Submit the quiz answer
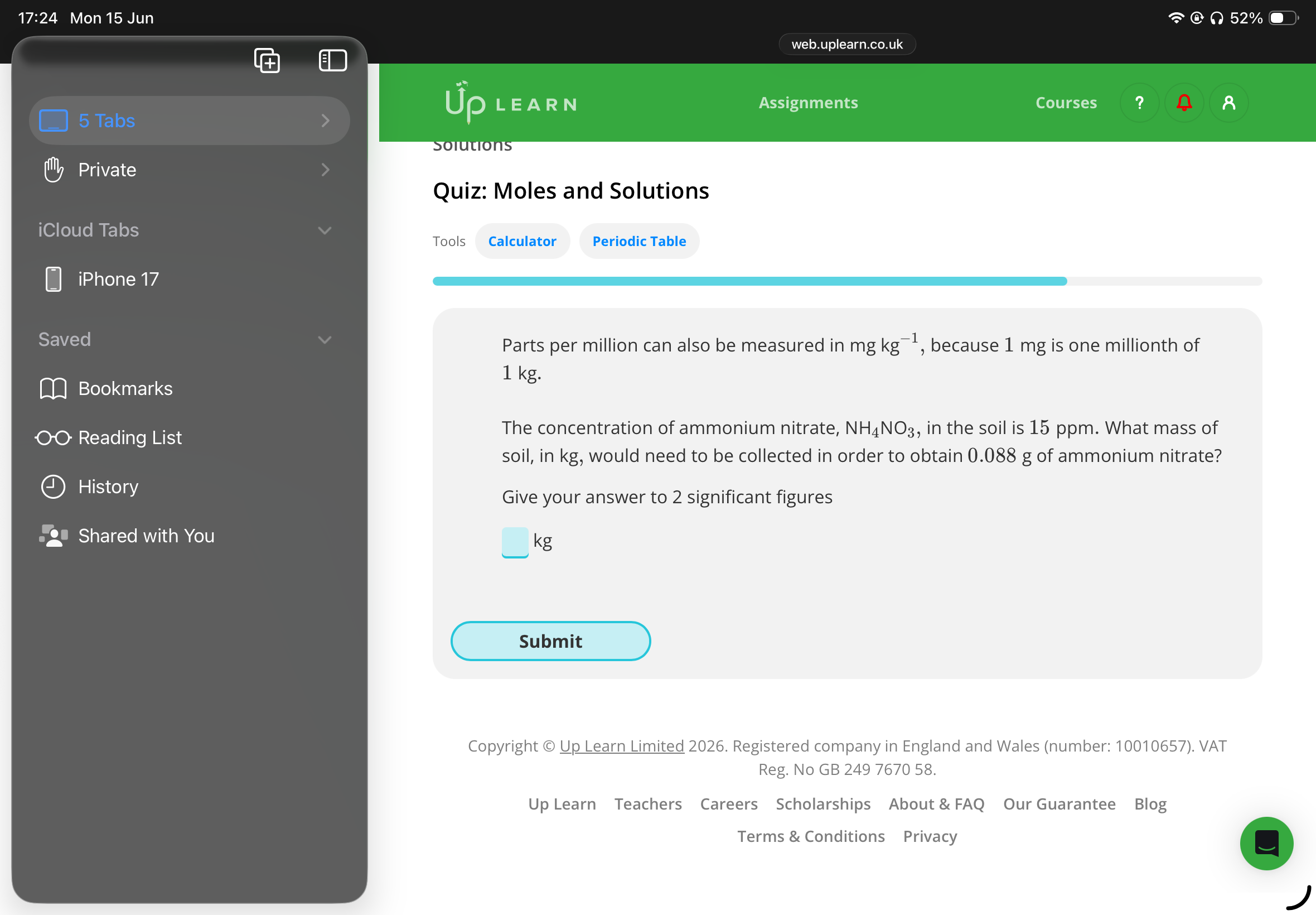1316x915 pixels. click(x=550, y=641)
